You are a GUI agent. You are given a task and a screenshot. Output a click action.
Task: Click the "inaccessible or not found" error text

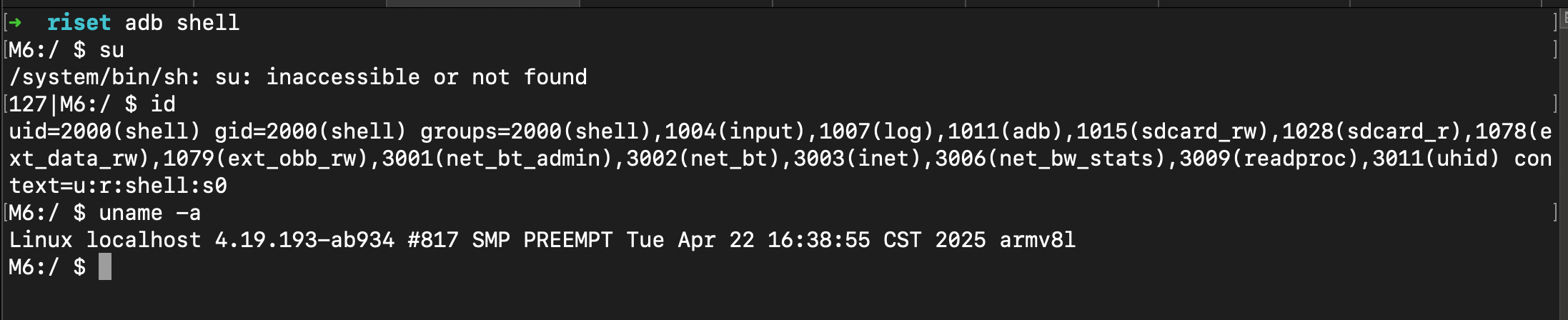(427, 77)
